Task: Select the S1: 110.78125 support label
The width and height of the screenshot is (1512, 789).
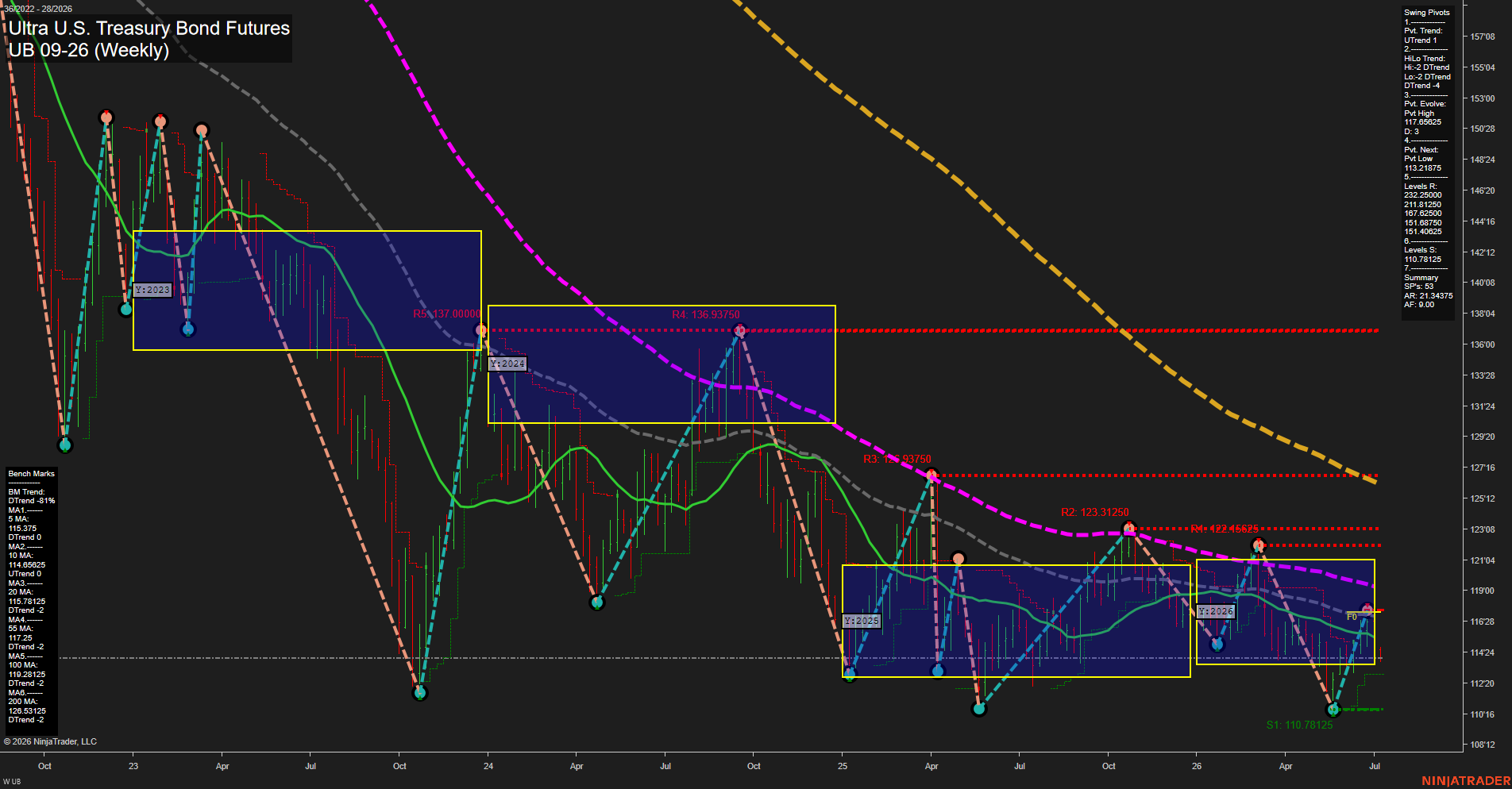Action: click(1300, 725)
